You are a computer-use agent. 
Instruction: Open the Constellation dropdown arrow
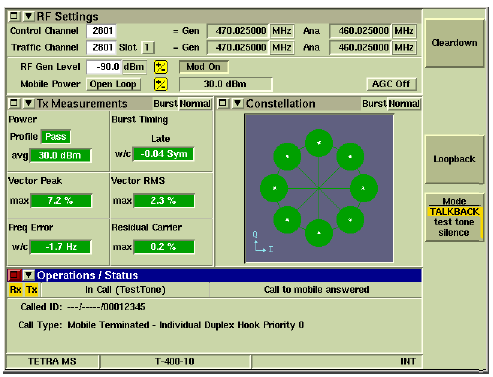237,103
